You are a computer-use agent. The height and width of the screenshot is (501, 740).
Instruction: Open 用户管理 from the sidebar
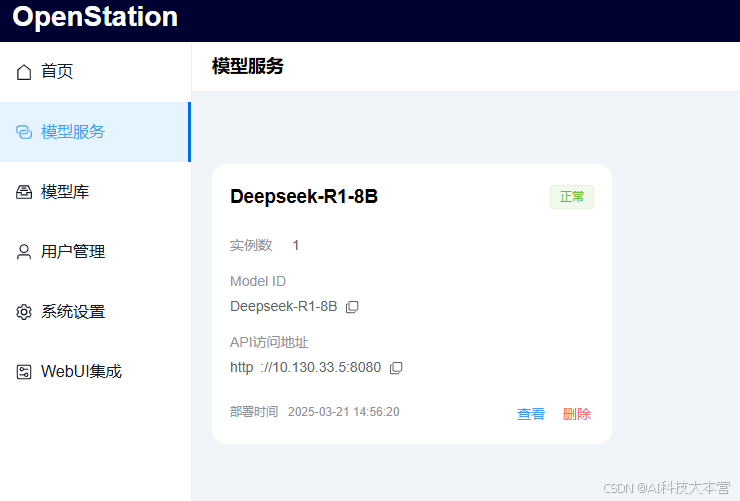[x=95, y=252]
